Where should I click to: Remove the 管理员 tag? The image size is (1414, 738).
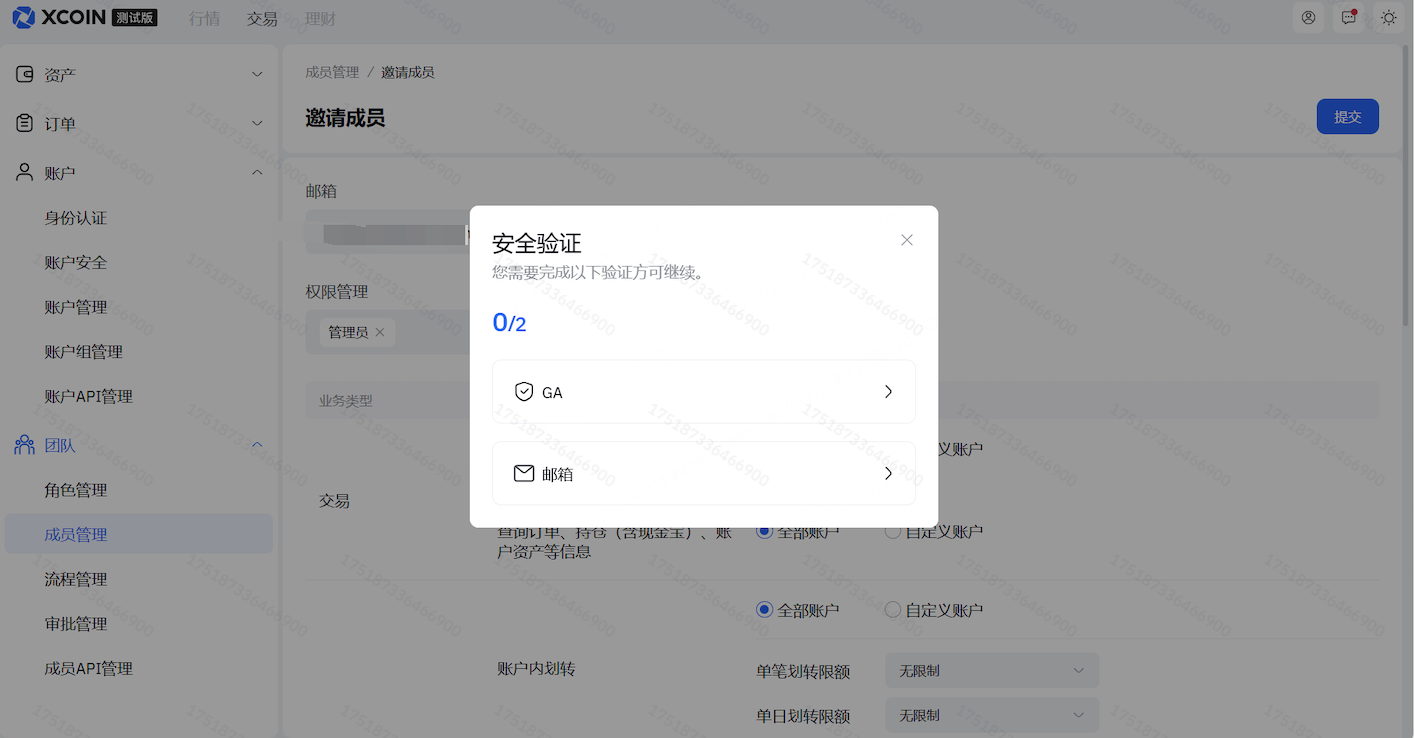[x=380, y=332]
